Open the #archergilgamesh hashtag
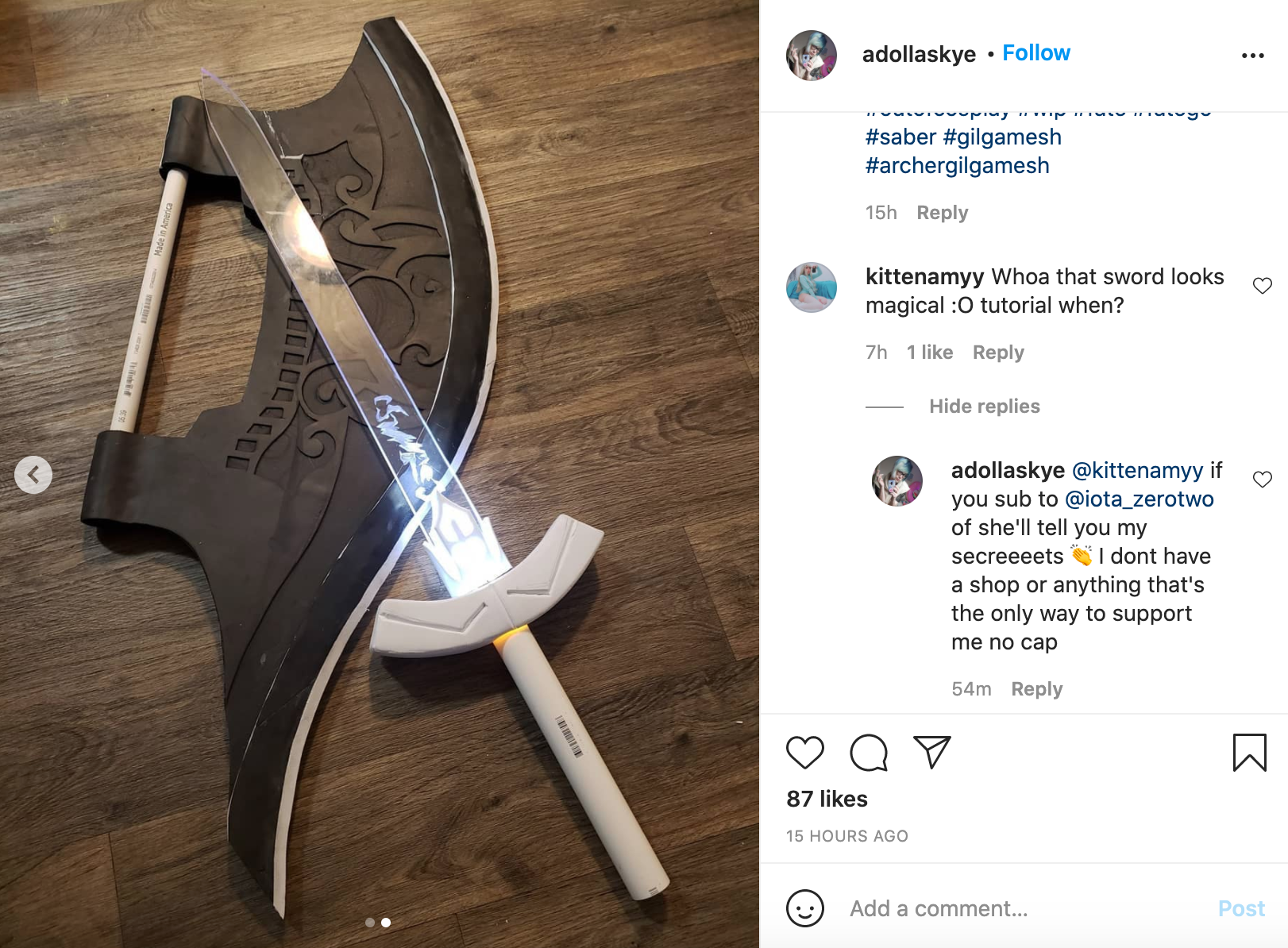 [x=958, y=166]
